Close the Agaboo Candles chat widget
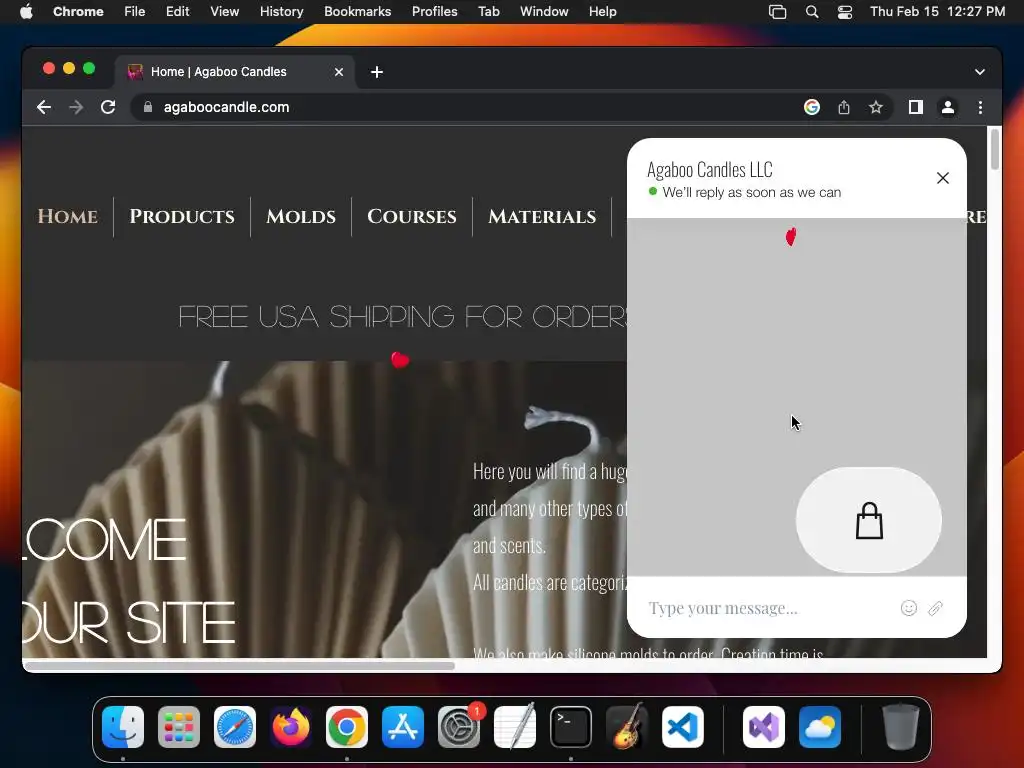1024x768 pixels. (x=942, y=178)
